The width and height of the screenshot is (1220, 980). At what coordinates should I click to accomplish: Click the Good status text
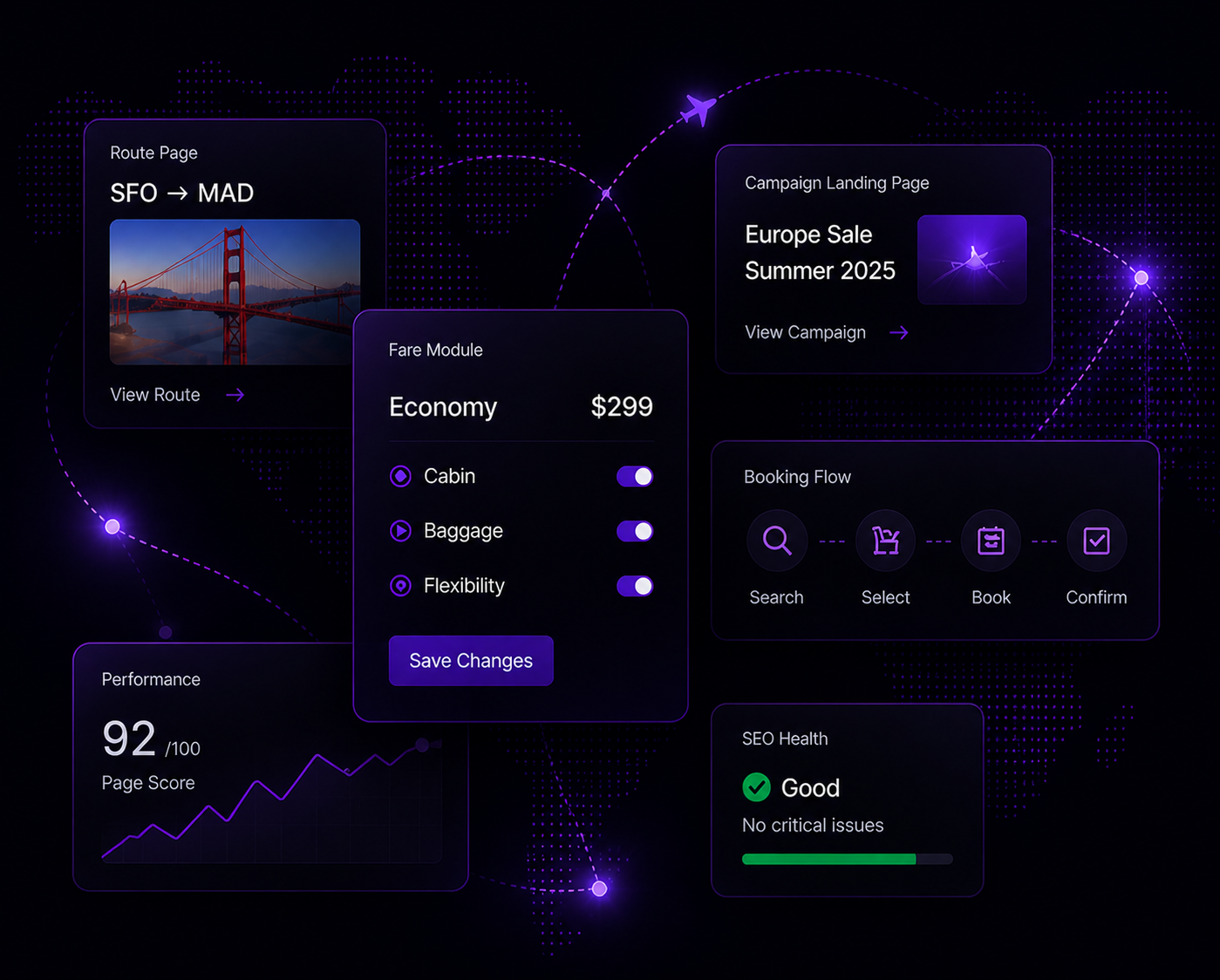tap(810, 788)
